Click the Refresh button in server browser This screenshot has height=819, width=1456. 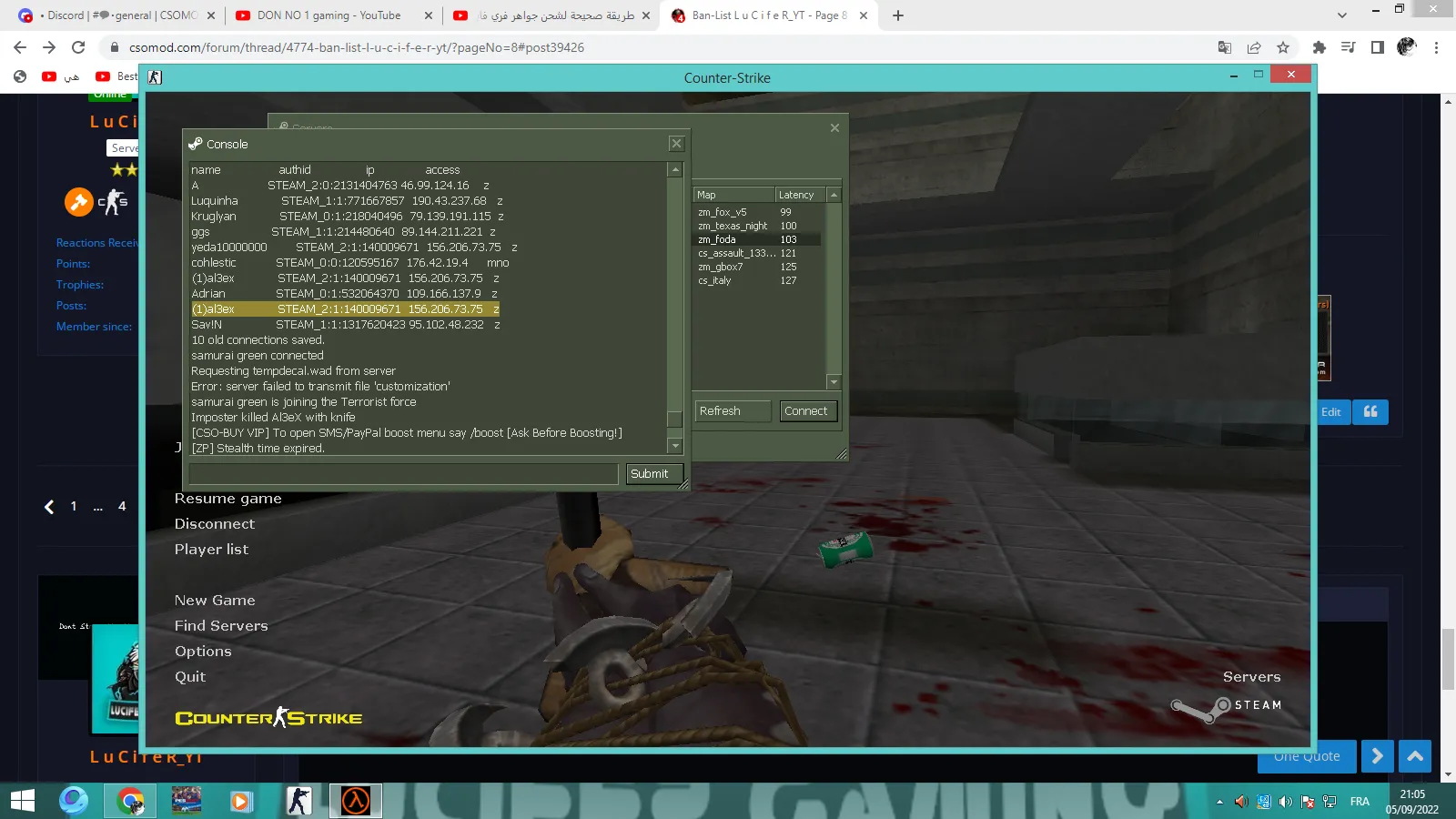pyautogui.click(x=733, y=411)
